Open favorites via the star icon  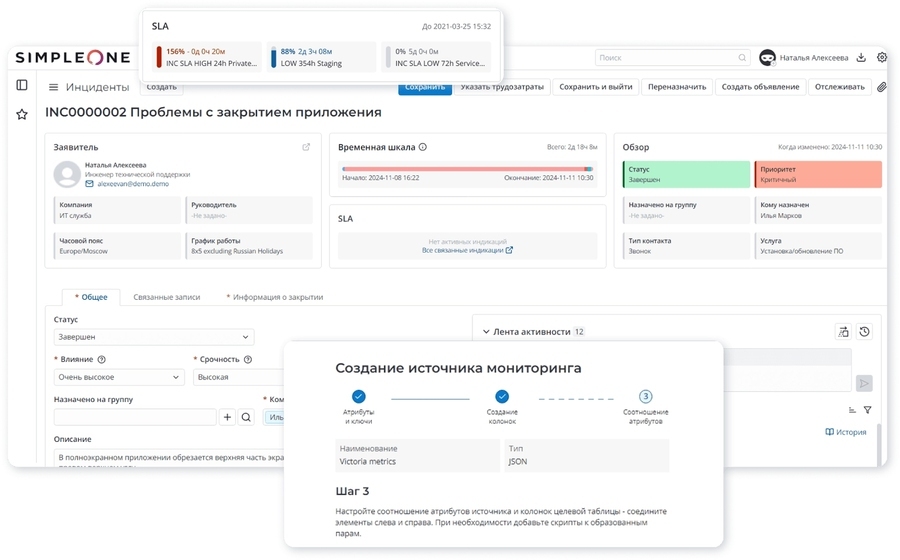[x=22, y=115]
